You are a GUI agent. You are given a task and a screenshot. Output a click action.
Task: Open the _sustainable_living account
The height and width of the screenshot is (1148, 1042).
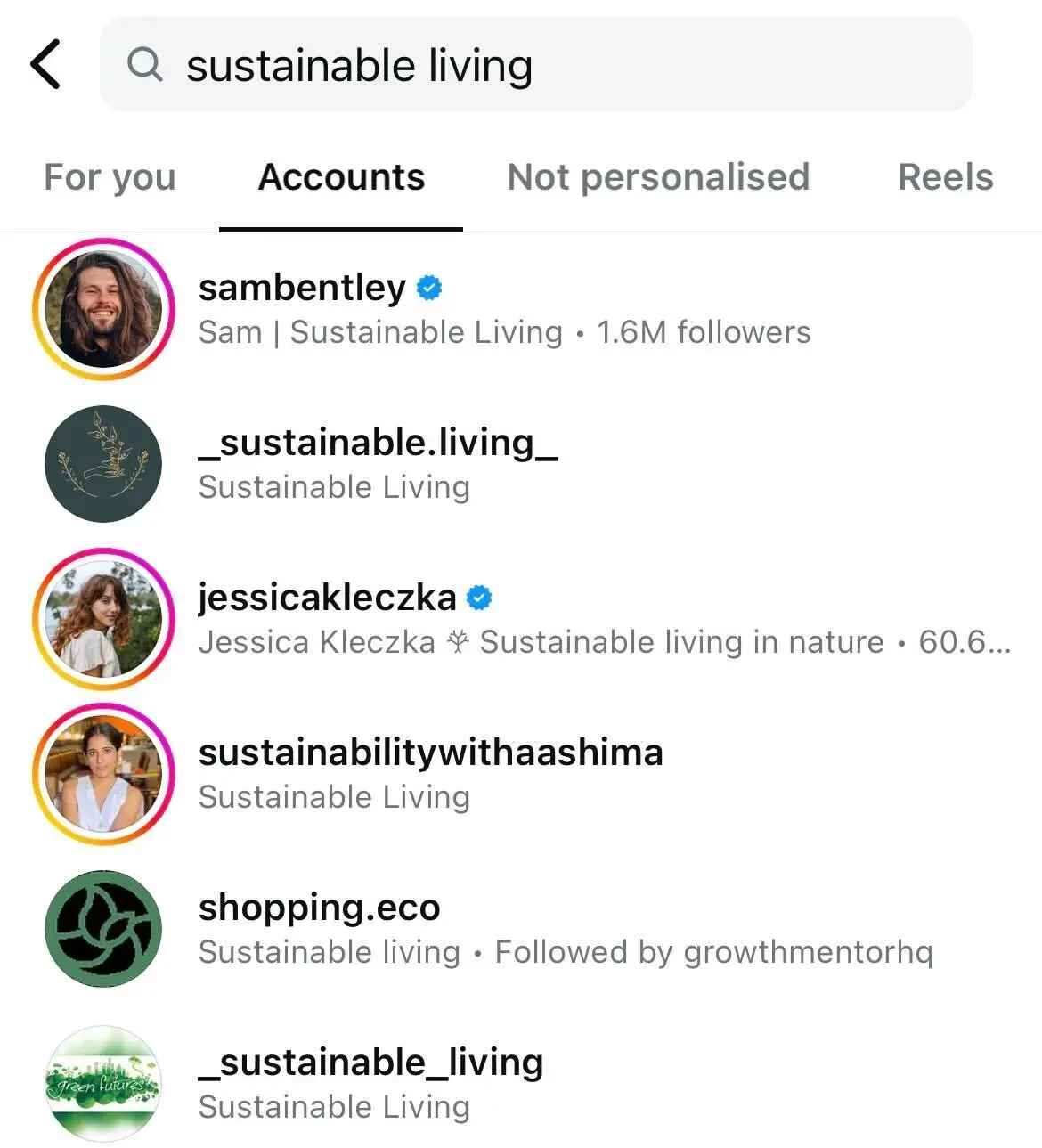click(x=370, y=1063)
